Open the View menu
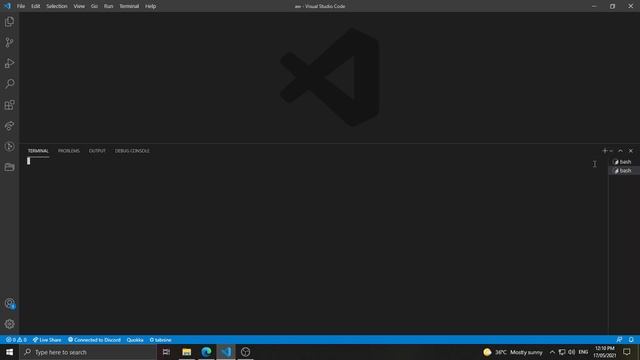Image resolution: width=640 pixels, height=360 pixels. 79,6
